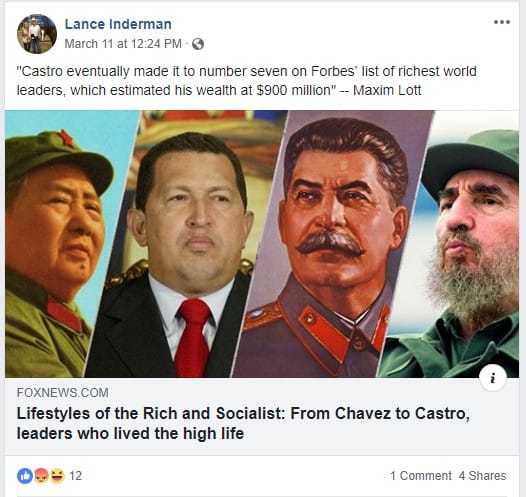Click the FOXNEWS.COM source label
This screenshot has height=497, width=526.
click(x=63, y=392)
